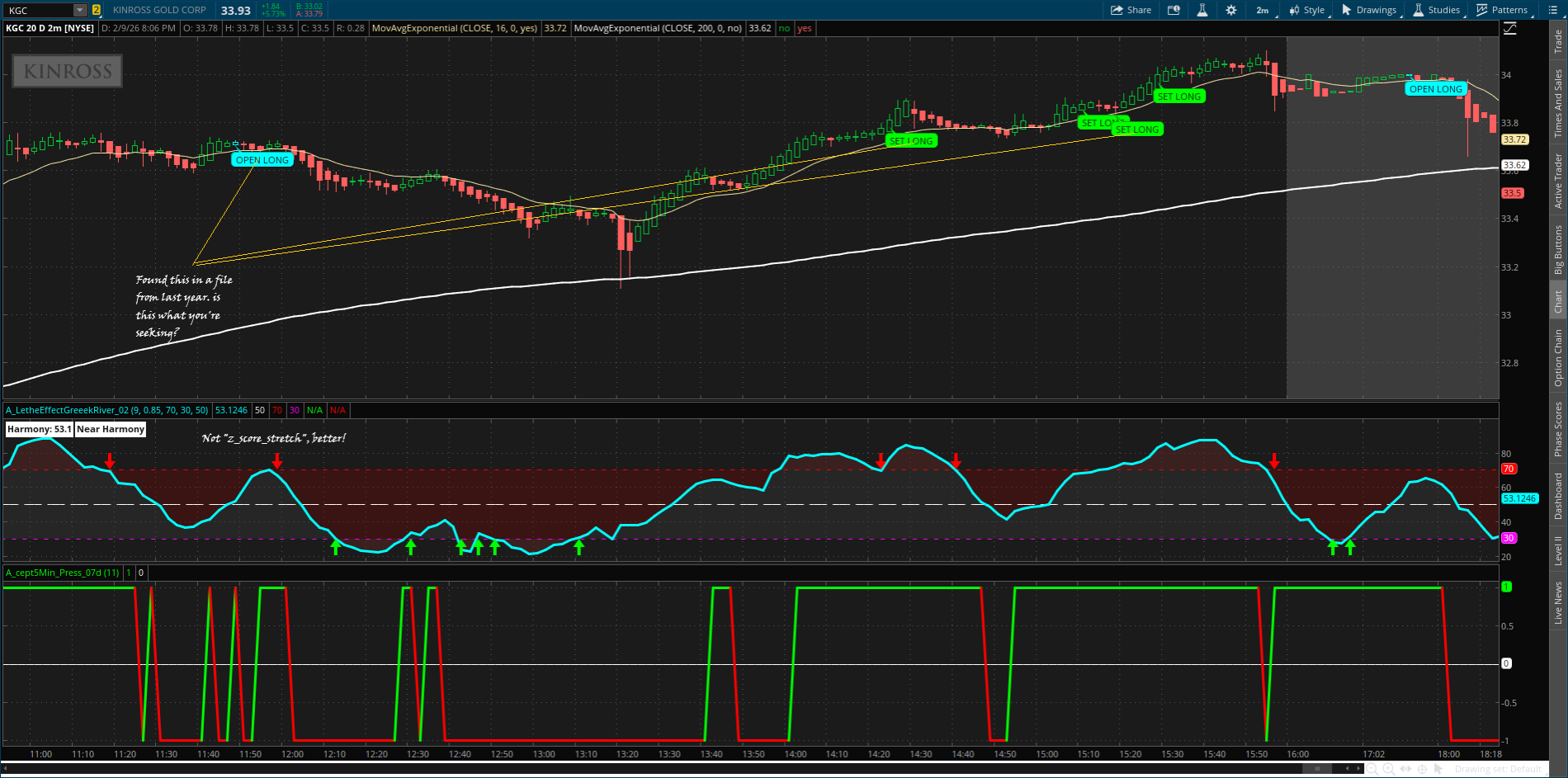The width and height of the screenshot is (1568, 778).
Task: Click the zoom in magnifier icon
Action: pos(1389,769)
